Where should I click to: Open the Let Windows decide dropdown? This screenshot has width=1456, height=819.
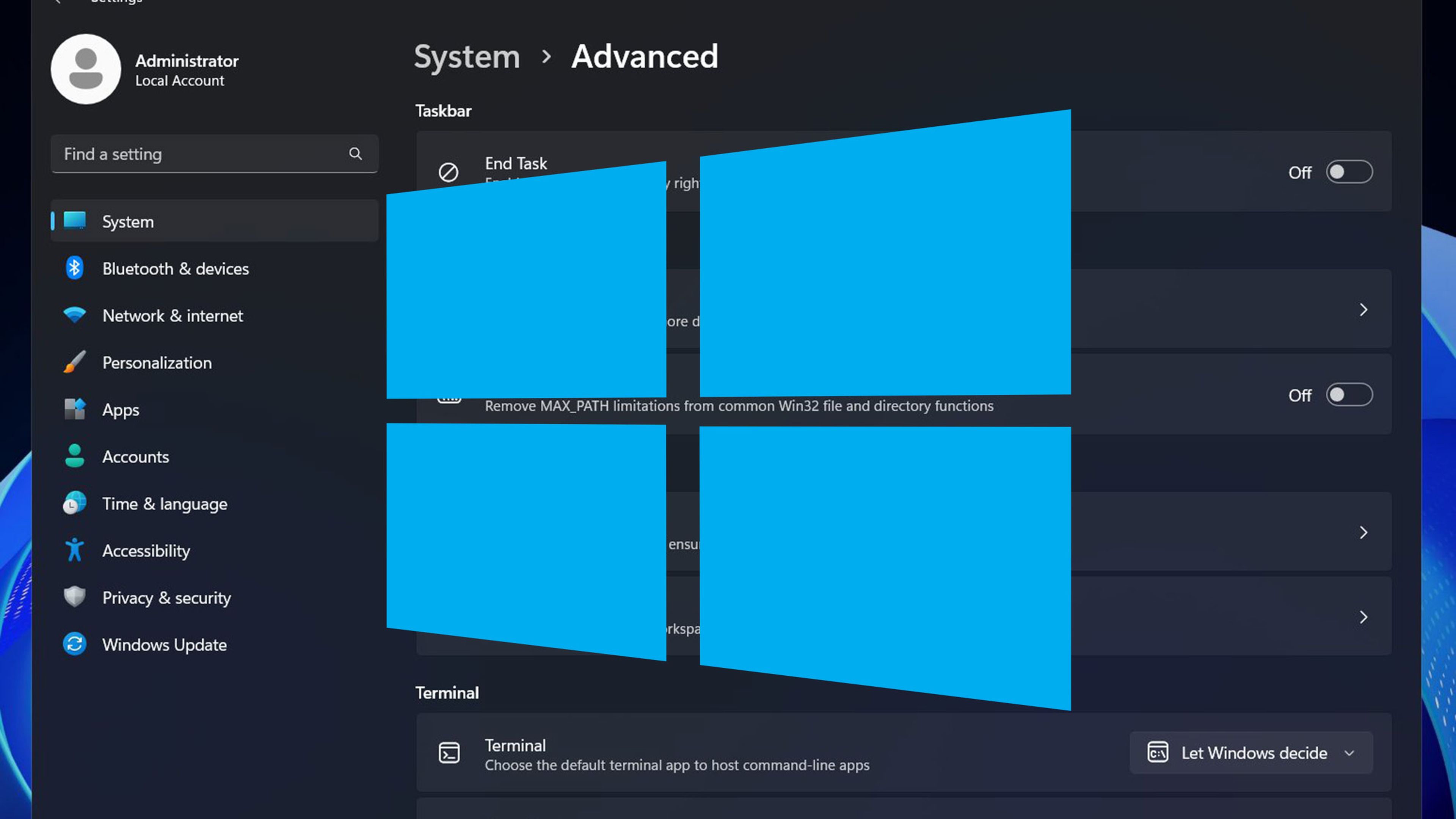[x=1251, y=752]
